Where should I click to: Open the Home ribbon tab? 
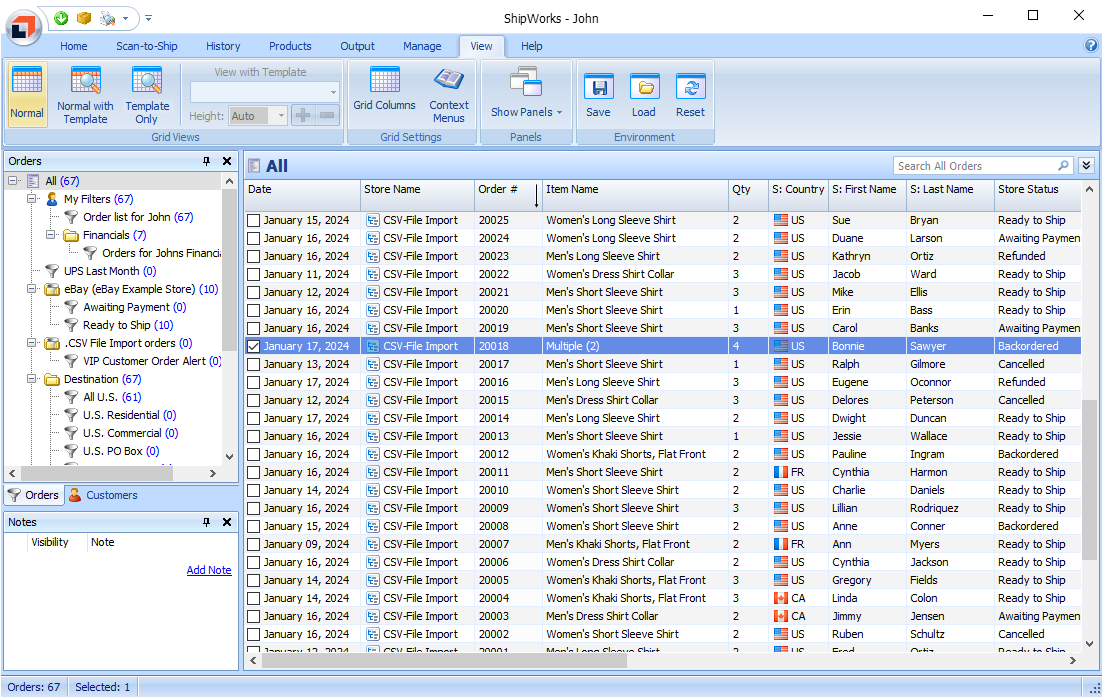74,46
